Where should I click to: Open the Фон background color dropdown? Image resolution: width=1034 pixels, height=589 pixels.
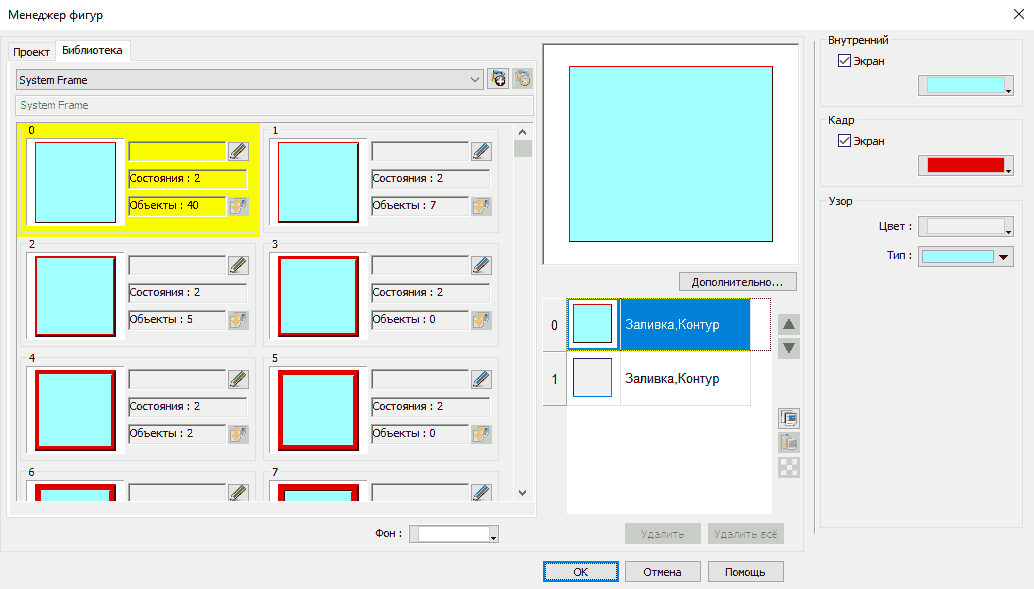[454, 534]
